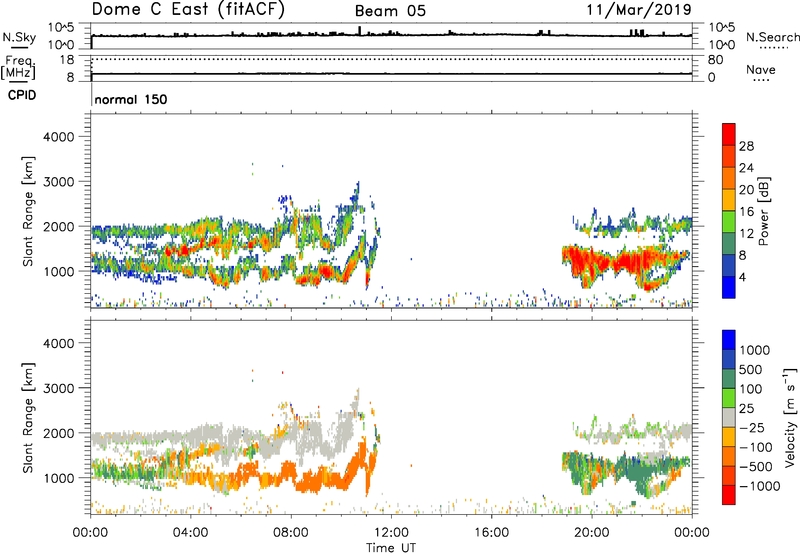This screenshot has height=554, width=800.
Task: Pick the dark blue Power segment between 4 and 8
Action: pyautogui.click(x=729, y=266)
